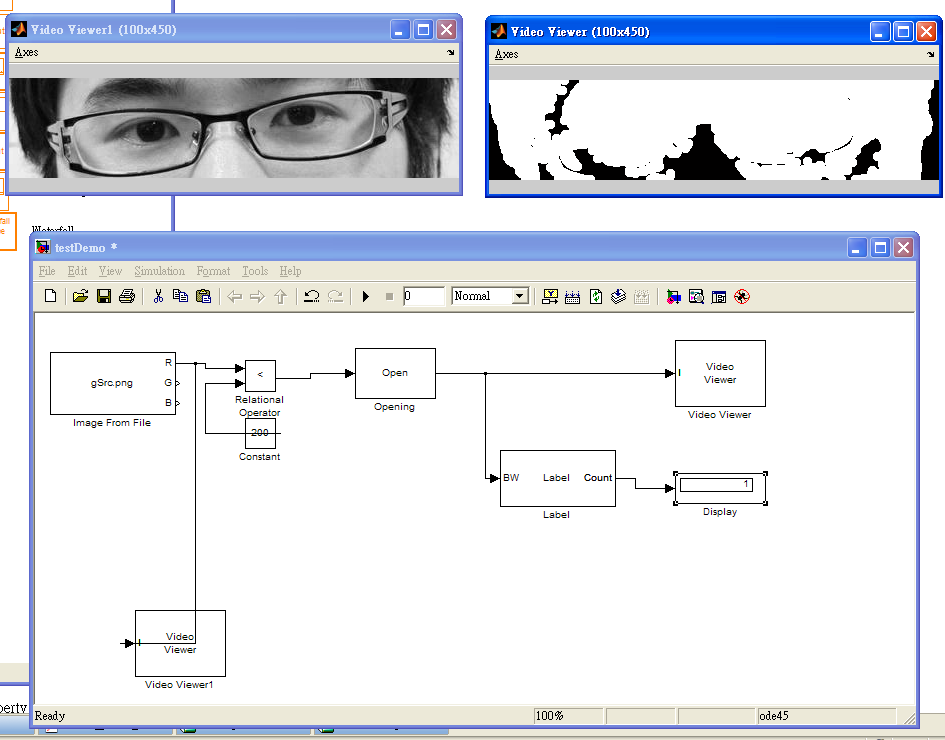
Task: Click the Ready status text
Action: tap(50, 716)
